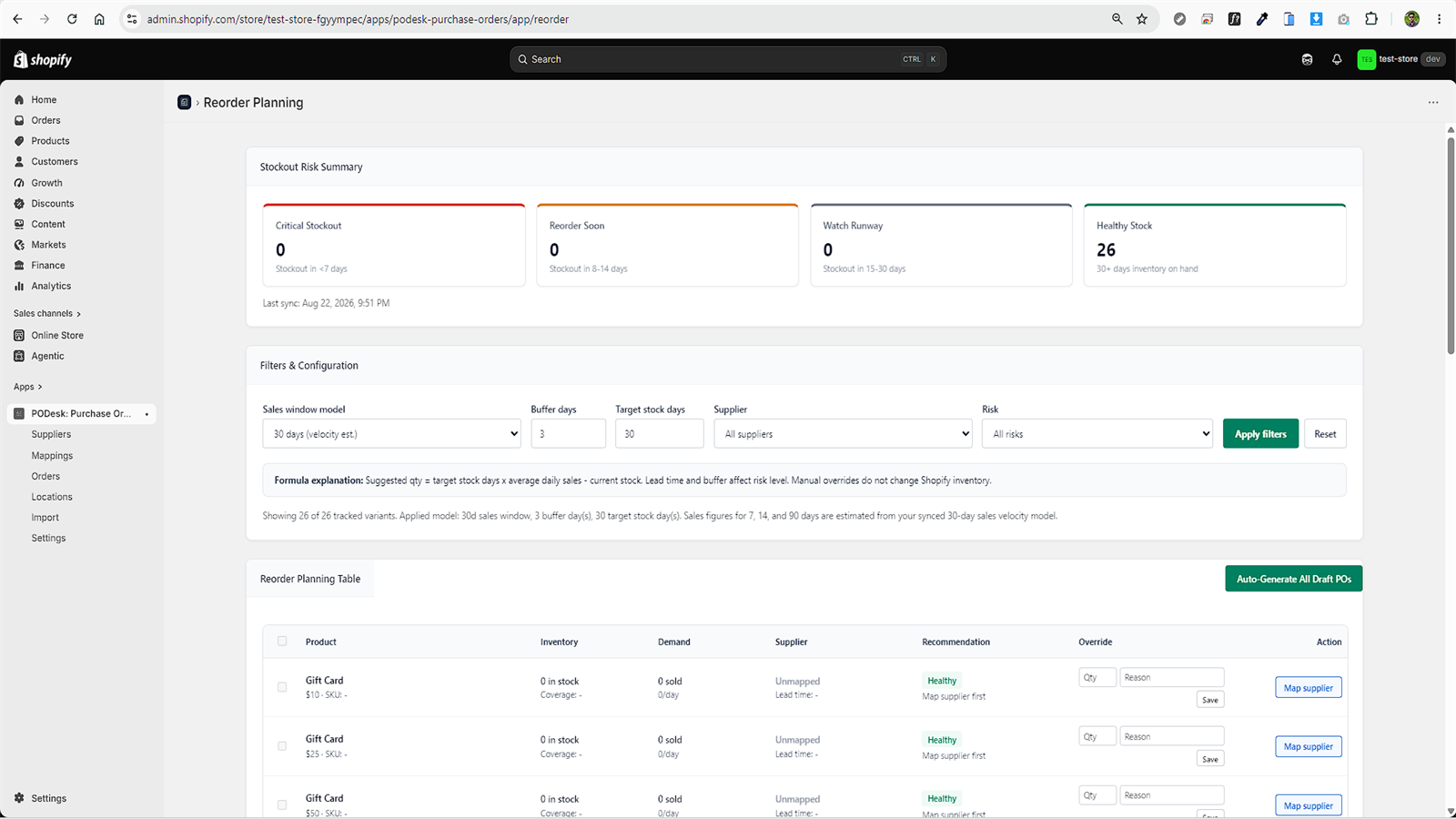Click the Reason field for $10 Gift Card
The width and height of the screenshot is (1456, 819).
pyautogui.click(x=1171, y=677)
